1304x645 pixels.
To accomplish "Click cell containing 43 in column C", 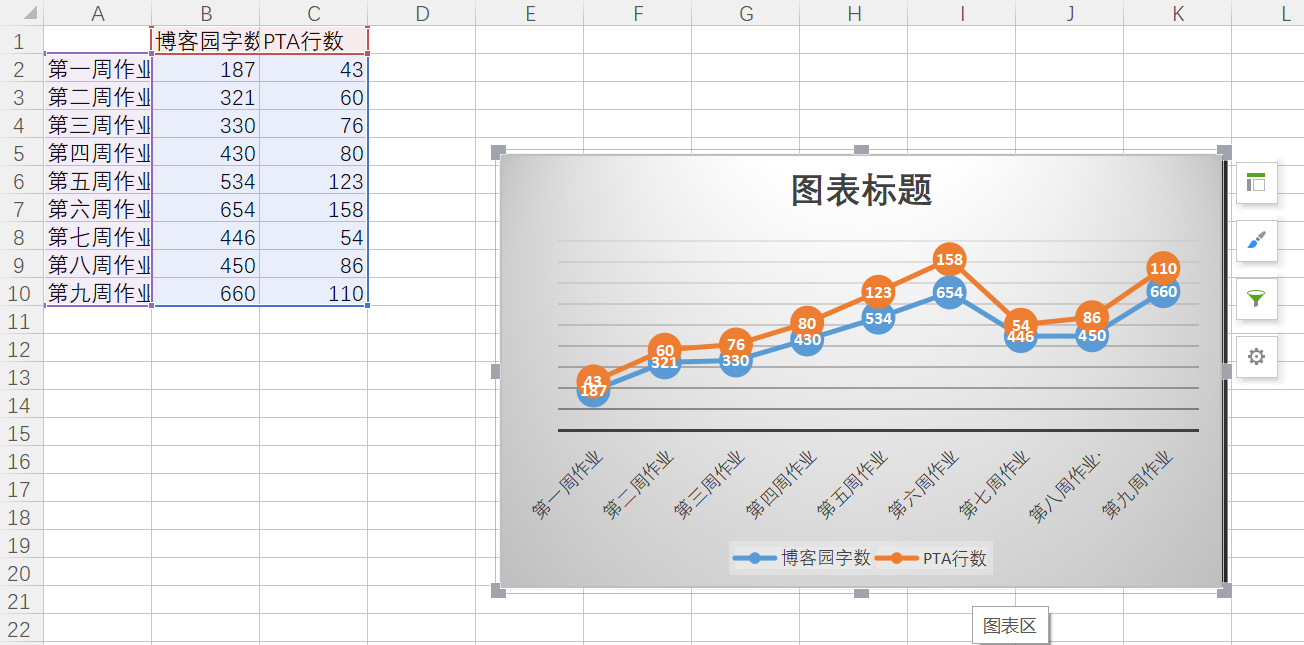I will [314, 69].
